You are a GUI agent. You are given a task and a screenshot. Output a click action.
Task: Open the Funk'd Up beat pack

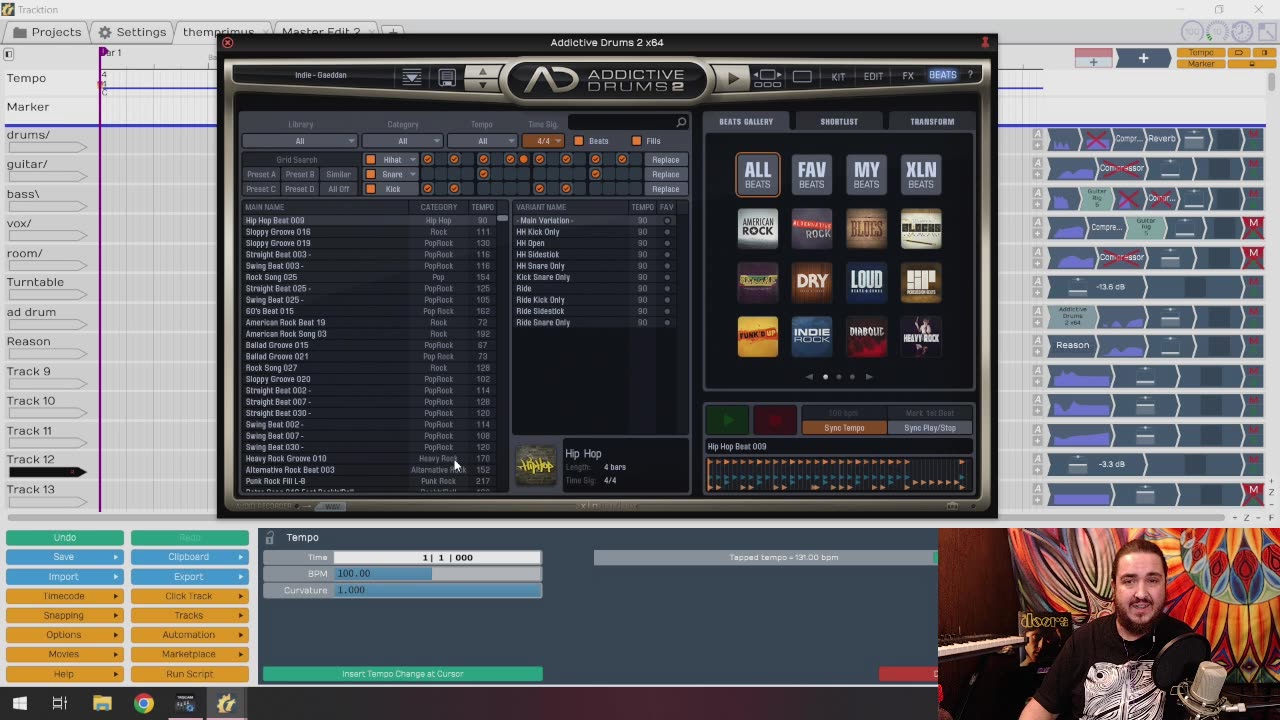click(x=757, y=336)
